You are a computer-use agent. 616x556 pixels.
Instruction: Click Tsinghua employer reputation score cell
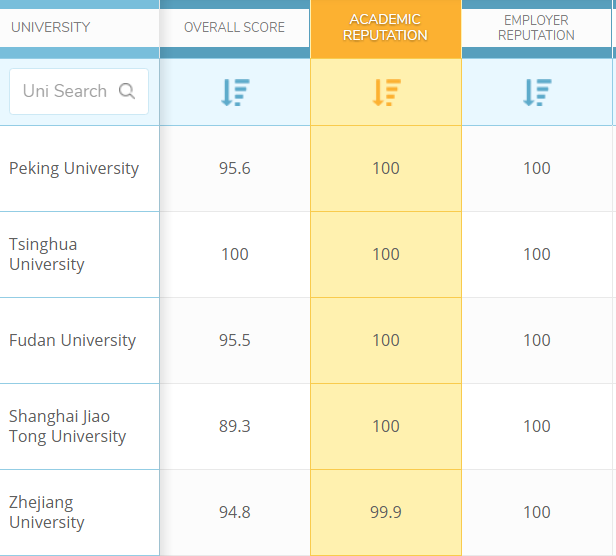point(537,254)
